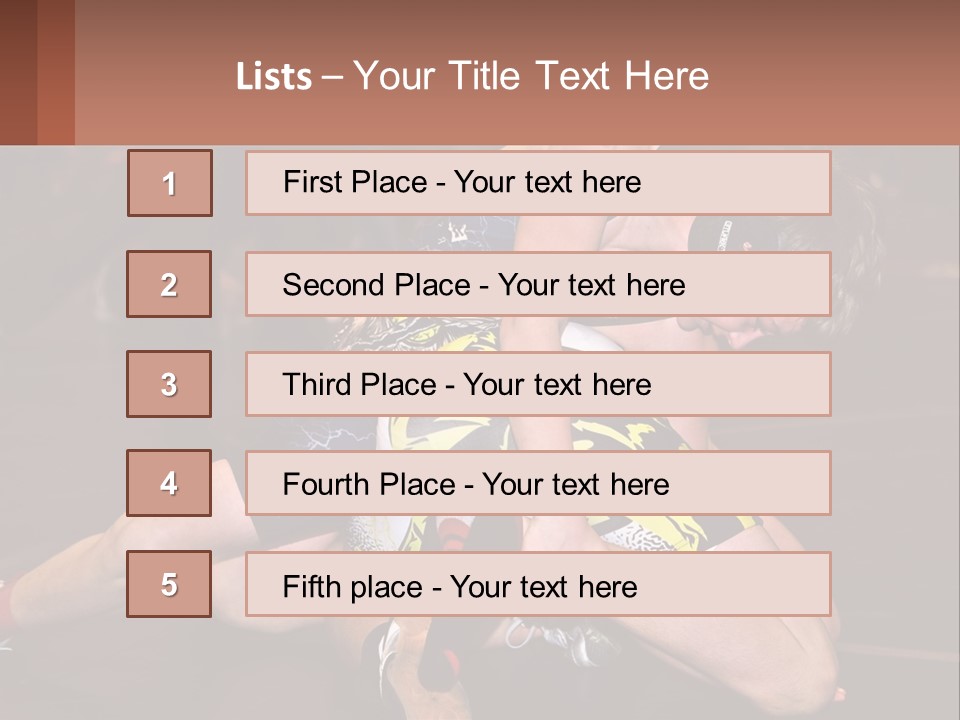Click the number 3 box
This screenshot has height=720, width=960.
coord(169,384)
